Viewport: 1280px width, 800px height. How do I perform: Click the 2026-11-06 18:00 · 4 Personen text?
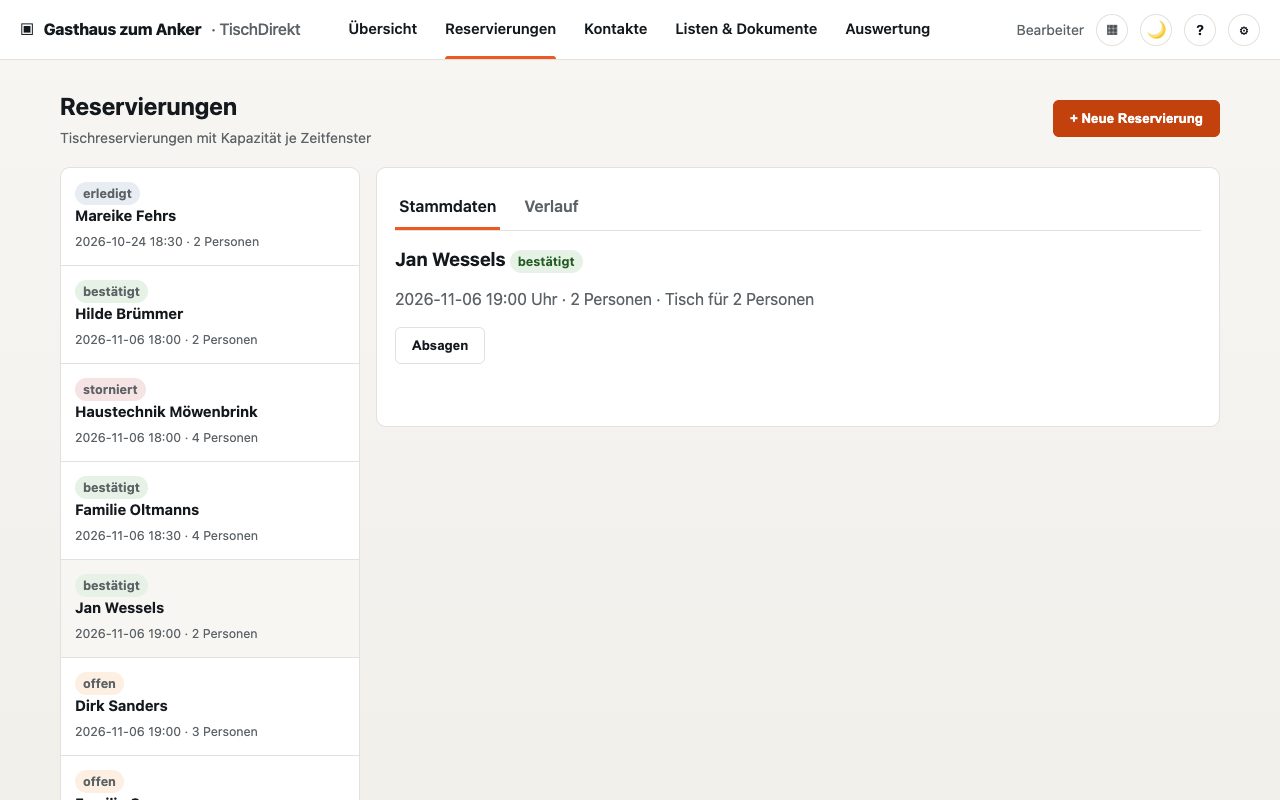click(x=166, y=438)
